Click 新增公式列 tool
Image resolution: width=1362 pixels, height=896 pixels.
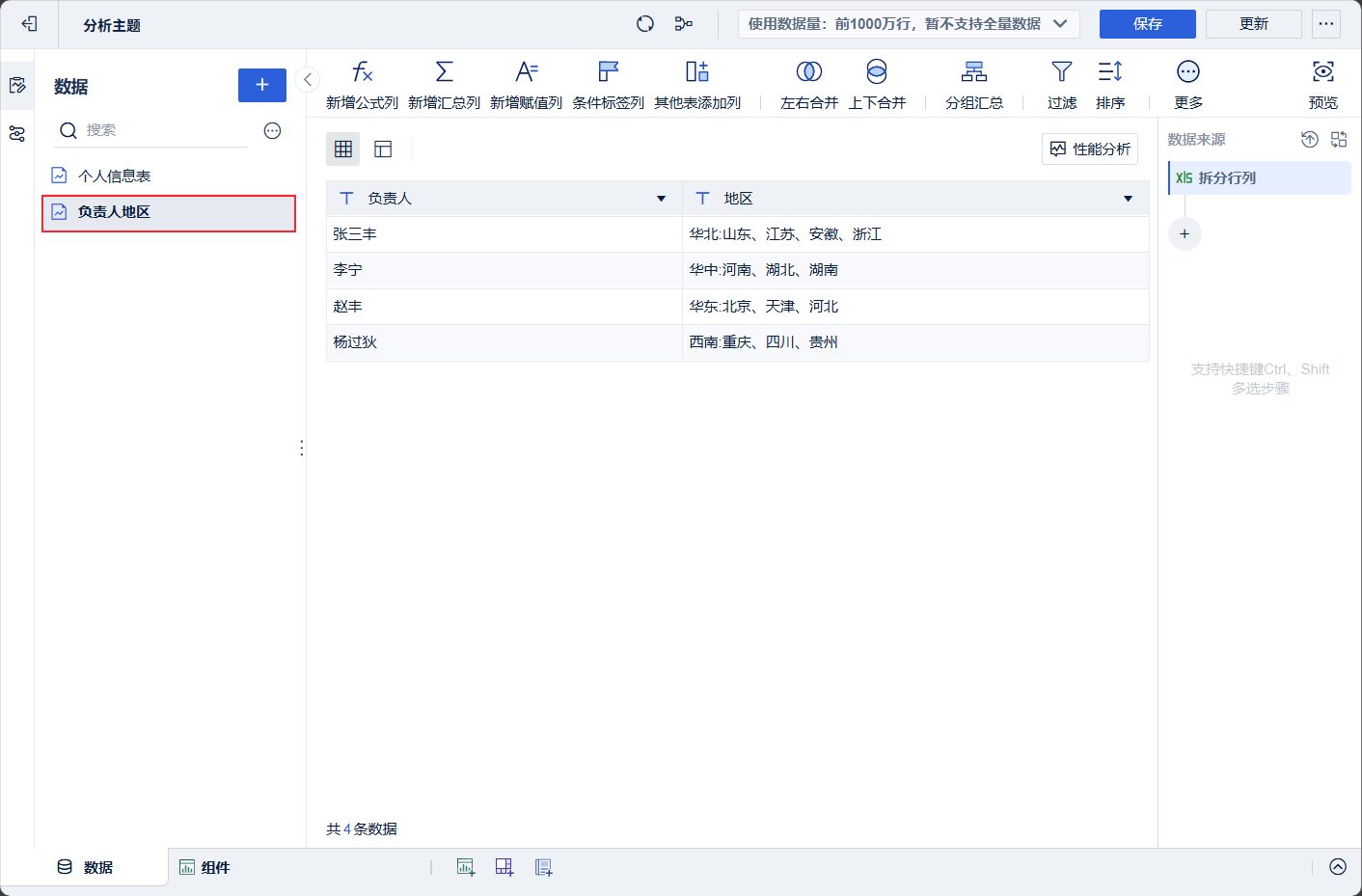(x=362, y=85)
